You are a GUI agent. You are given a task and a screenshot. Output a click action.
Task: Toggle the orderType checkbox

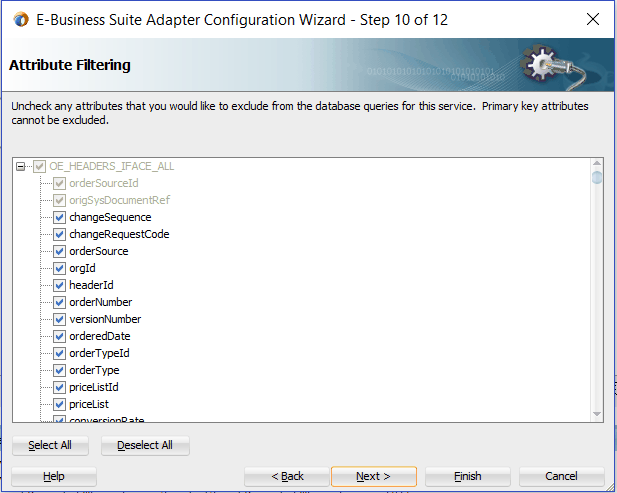tap(59, 370)
